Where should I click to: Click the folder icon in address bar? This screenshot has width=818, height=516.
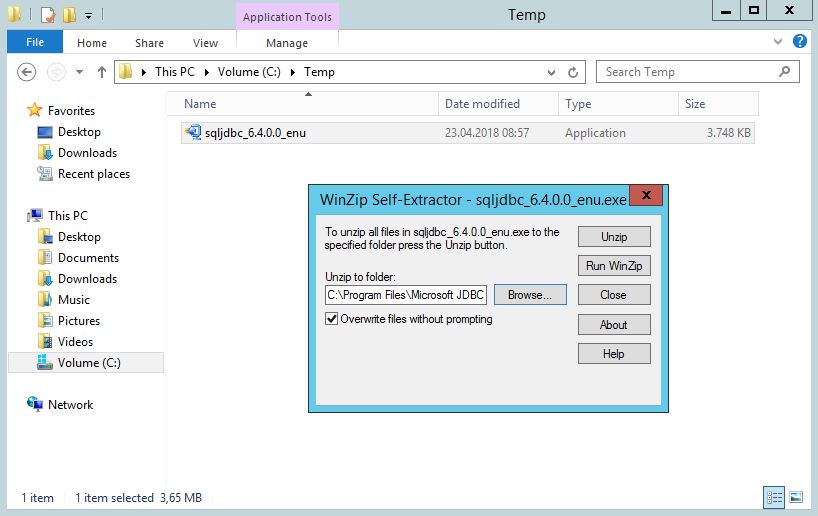coord(125,71)
